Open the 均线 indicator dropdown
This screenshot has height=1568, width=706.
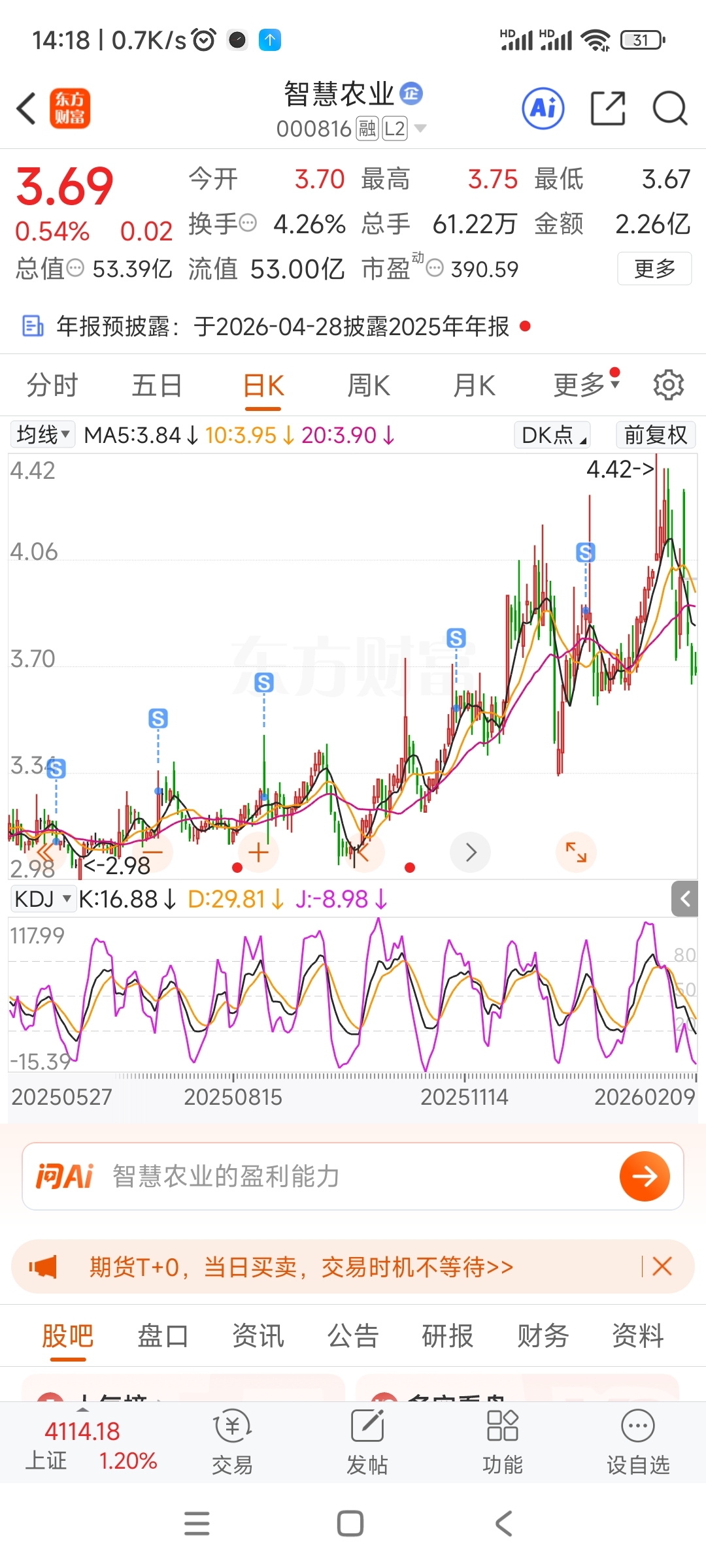42,434
